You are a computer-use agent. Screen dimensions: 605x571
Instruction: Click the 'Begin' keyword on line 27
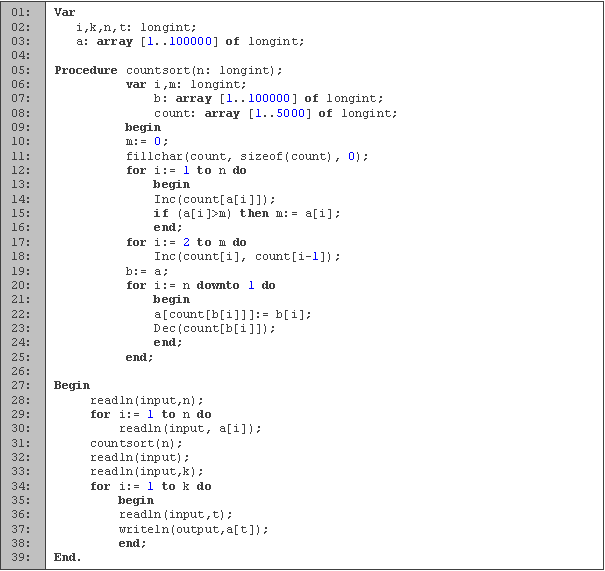(x=72, y=385)
